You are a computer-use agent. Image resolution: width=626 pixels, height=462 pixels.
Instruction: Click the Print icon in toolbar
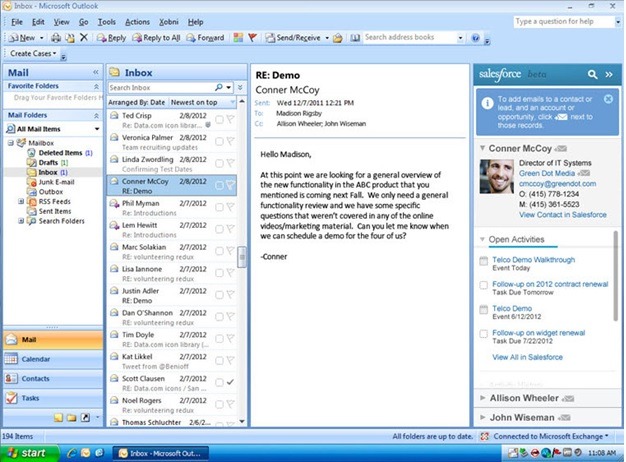point(56,38)
